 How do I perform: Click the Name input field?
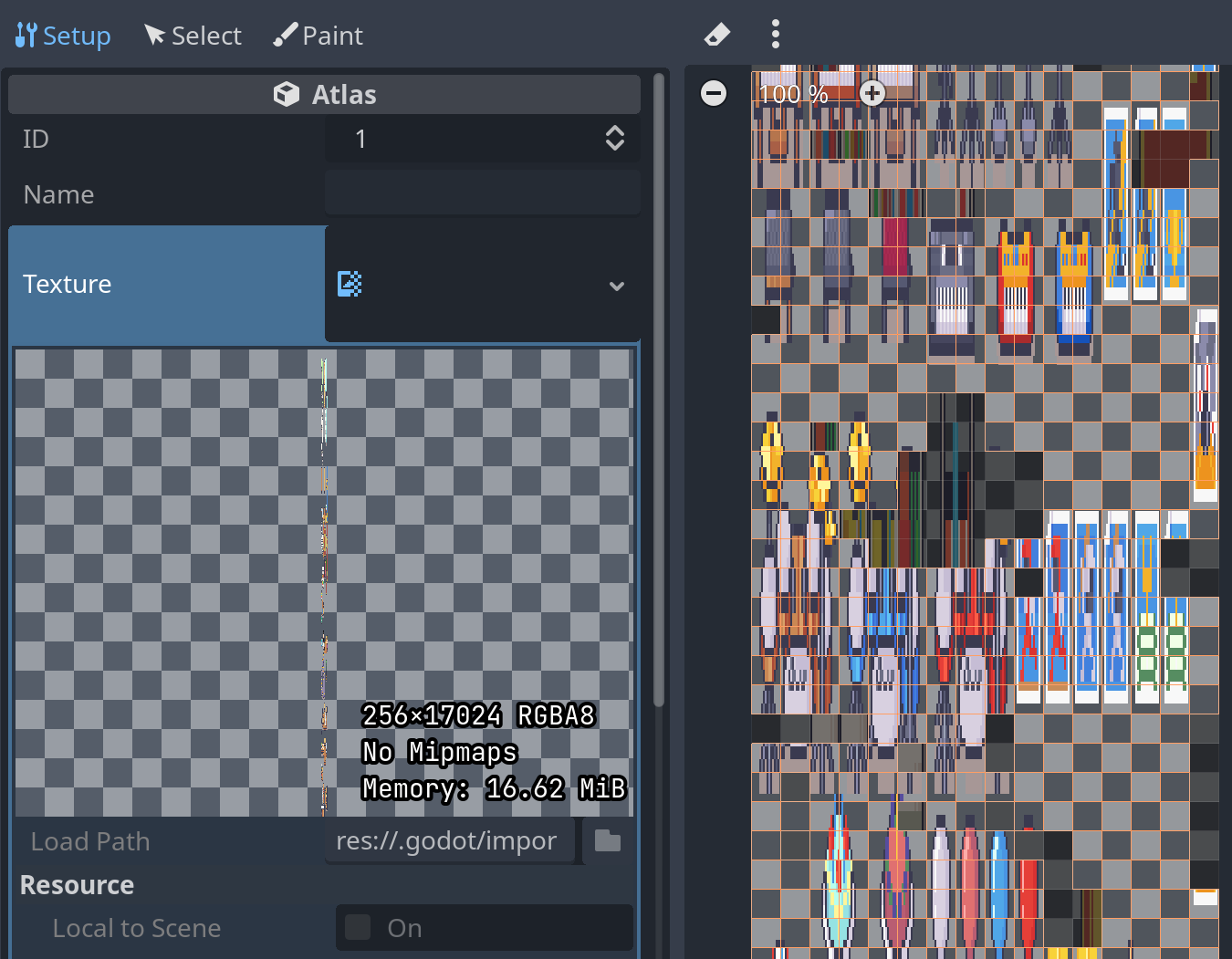[482, 193]
